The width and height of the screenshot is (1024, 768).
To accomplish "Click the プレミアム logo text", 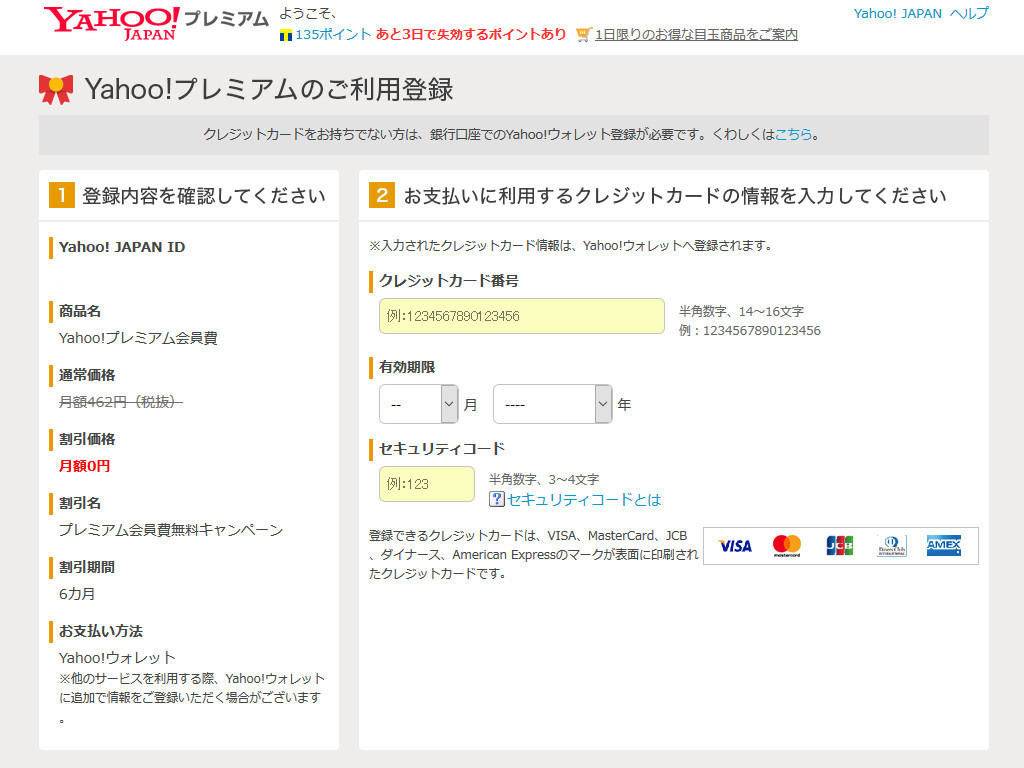I will click(226, 19).
